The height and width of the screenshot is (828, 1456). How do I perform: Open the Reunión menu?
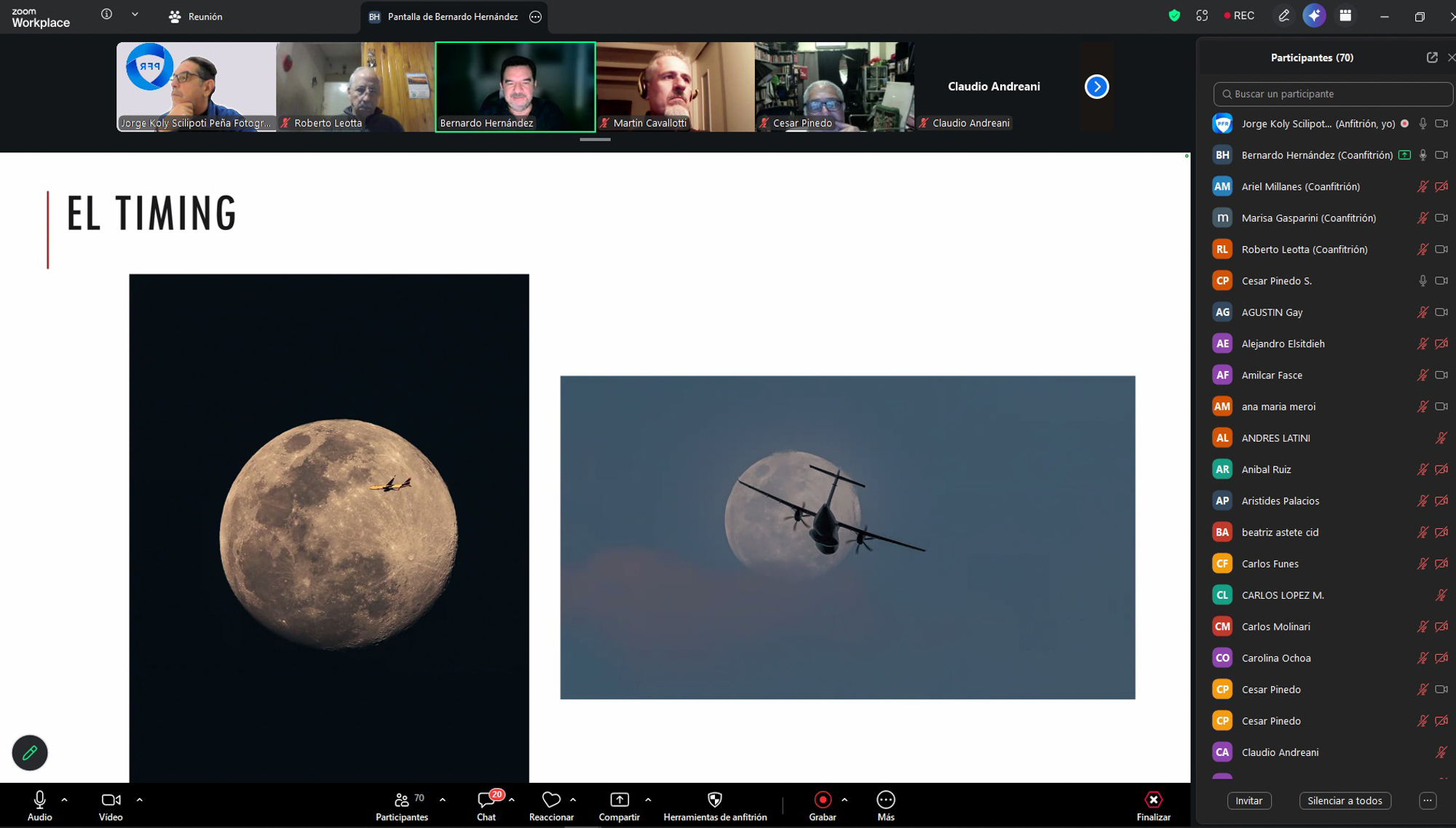(195, 16)
